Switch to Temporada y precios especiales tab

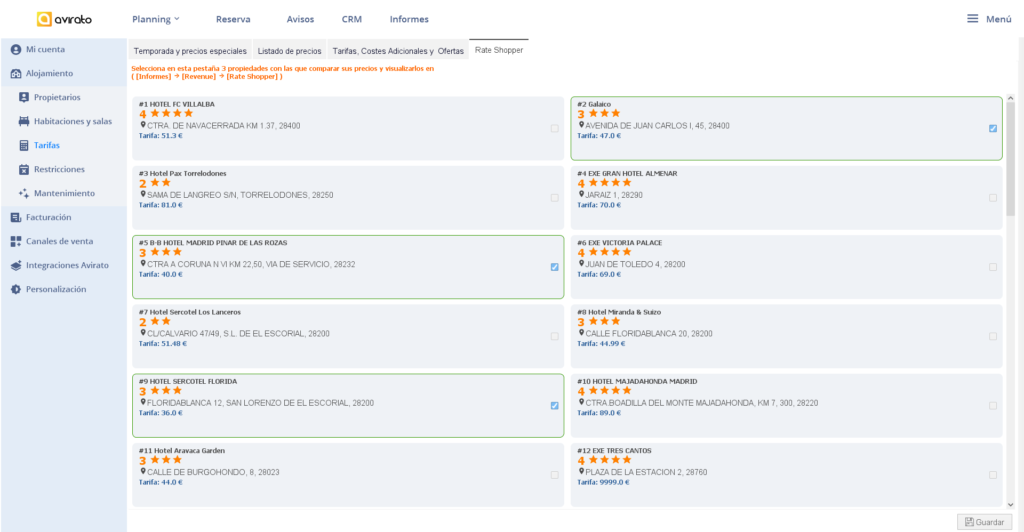click(190, 50)
